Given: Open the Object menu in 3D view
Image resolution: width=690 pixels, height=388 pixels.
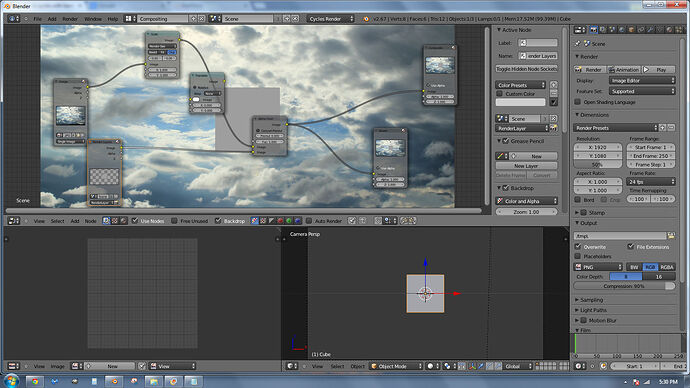Looking at the screenshot, I should tap(357, 366).
